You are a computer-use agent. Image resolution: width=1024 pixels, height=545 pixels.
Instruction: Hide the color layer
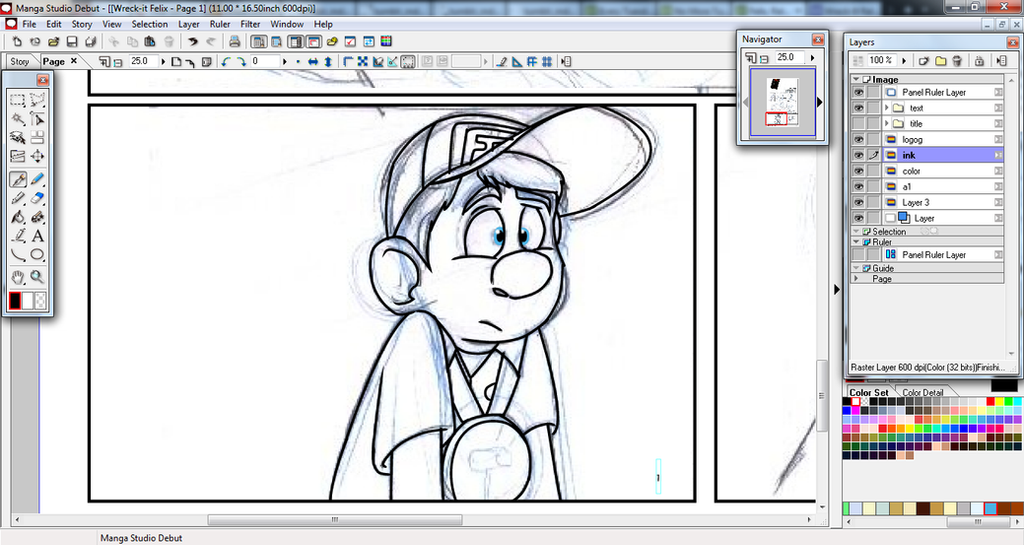click(858, 171)
